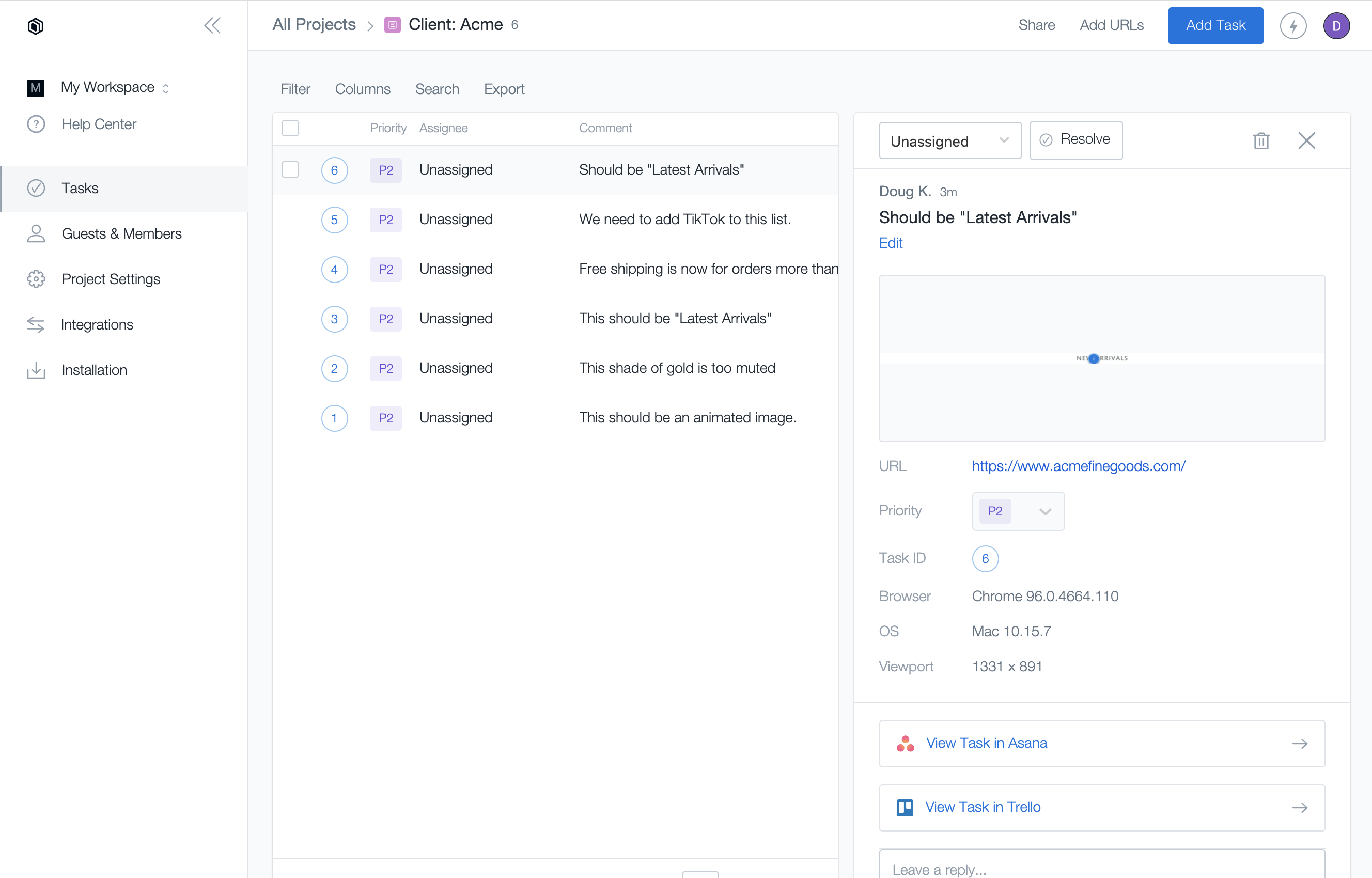The width and height of the screenshot is (1372, 878).
Task: Collapse the sidebar with double-chevron icon
Action: pyautogui.click(x=212, y=26)
